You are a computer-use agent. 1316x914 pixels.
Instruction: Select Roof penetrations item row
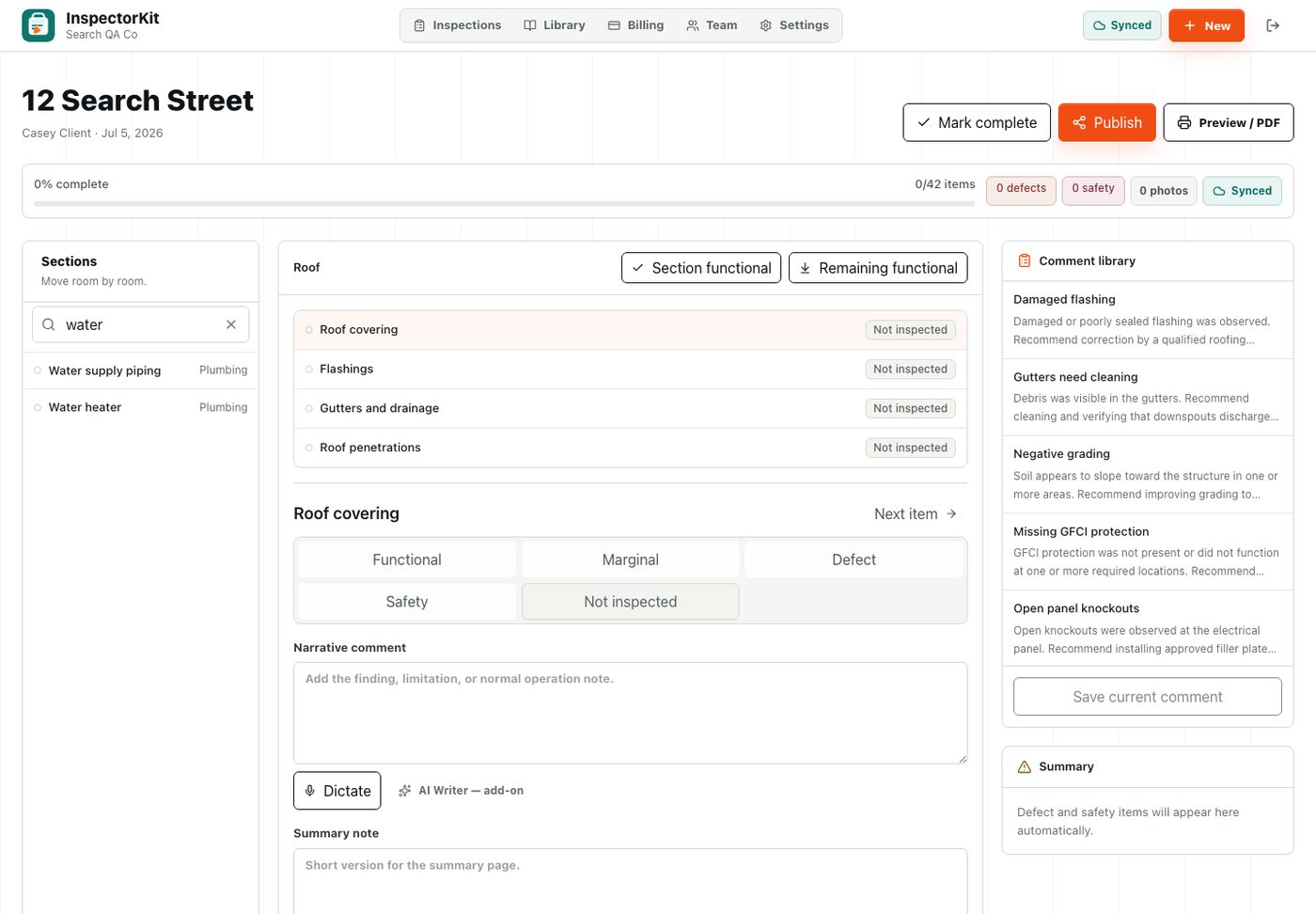(631, 448)
